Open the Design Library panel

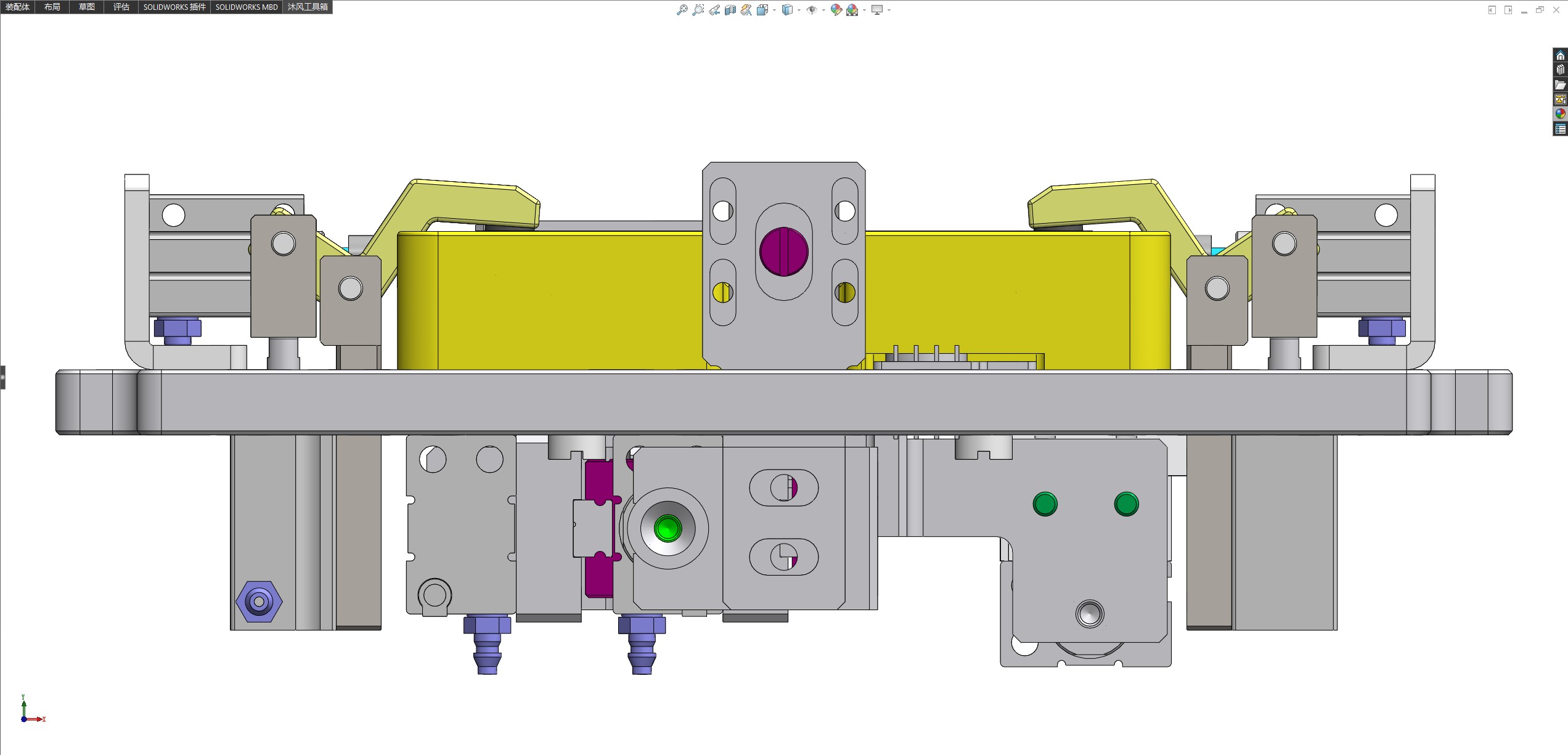1560,70
